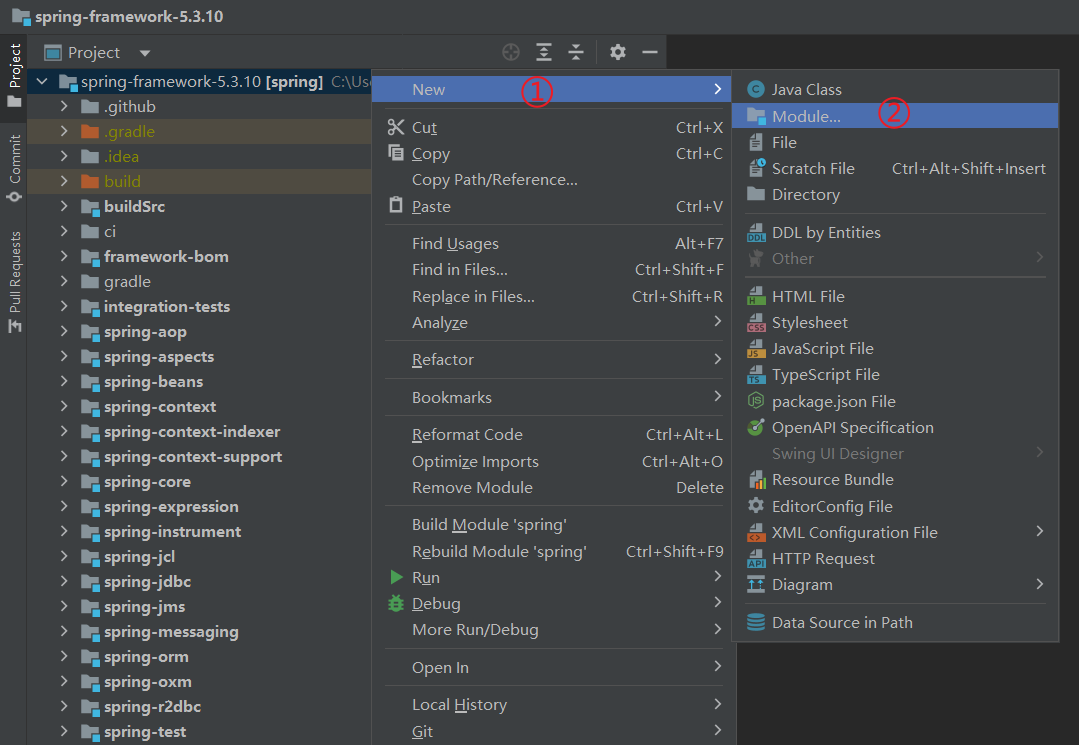Image resolution: width=1079 pixels, height=745 pixels.
Task: Click the Scratch File icon entry
Action: point(756,169)
